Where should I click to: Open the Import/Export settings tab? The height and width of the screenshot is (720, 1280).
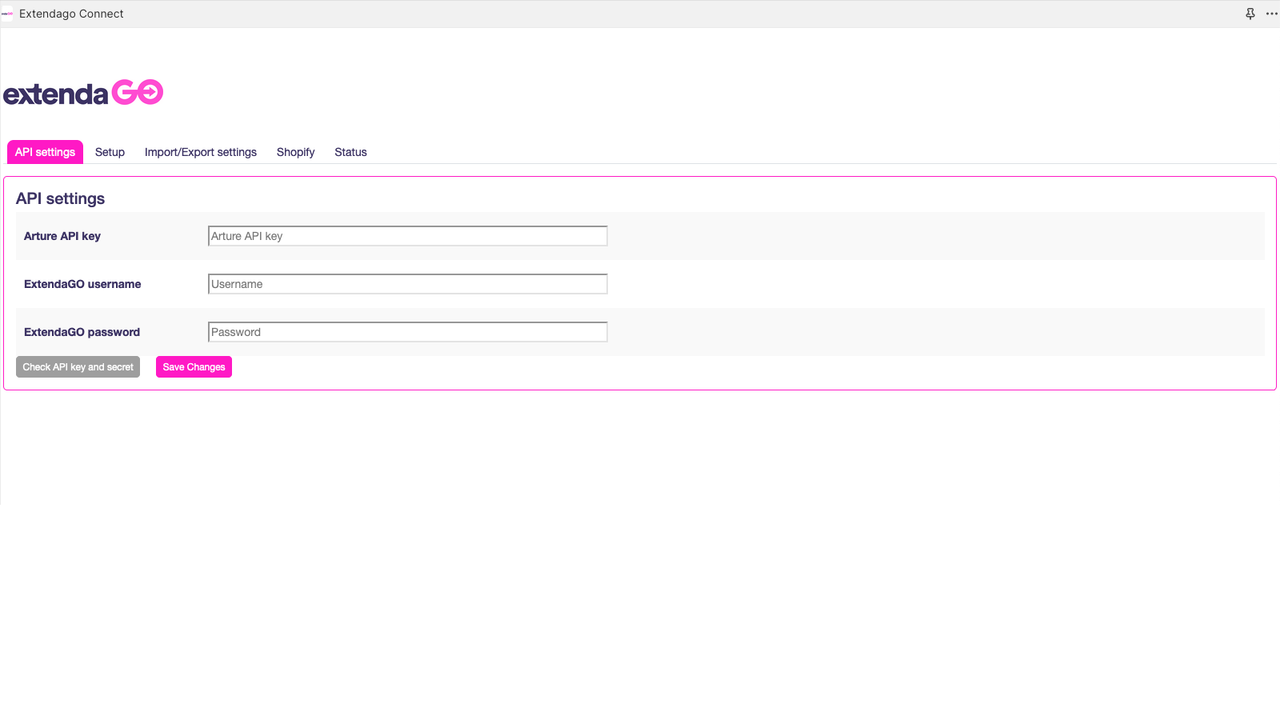click(x=200, y=152)
